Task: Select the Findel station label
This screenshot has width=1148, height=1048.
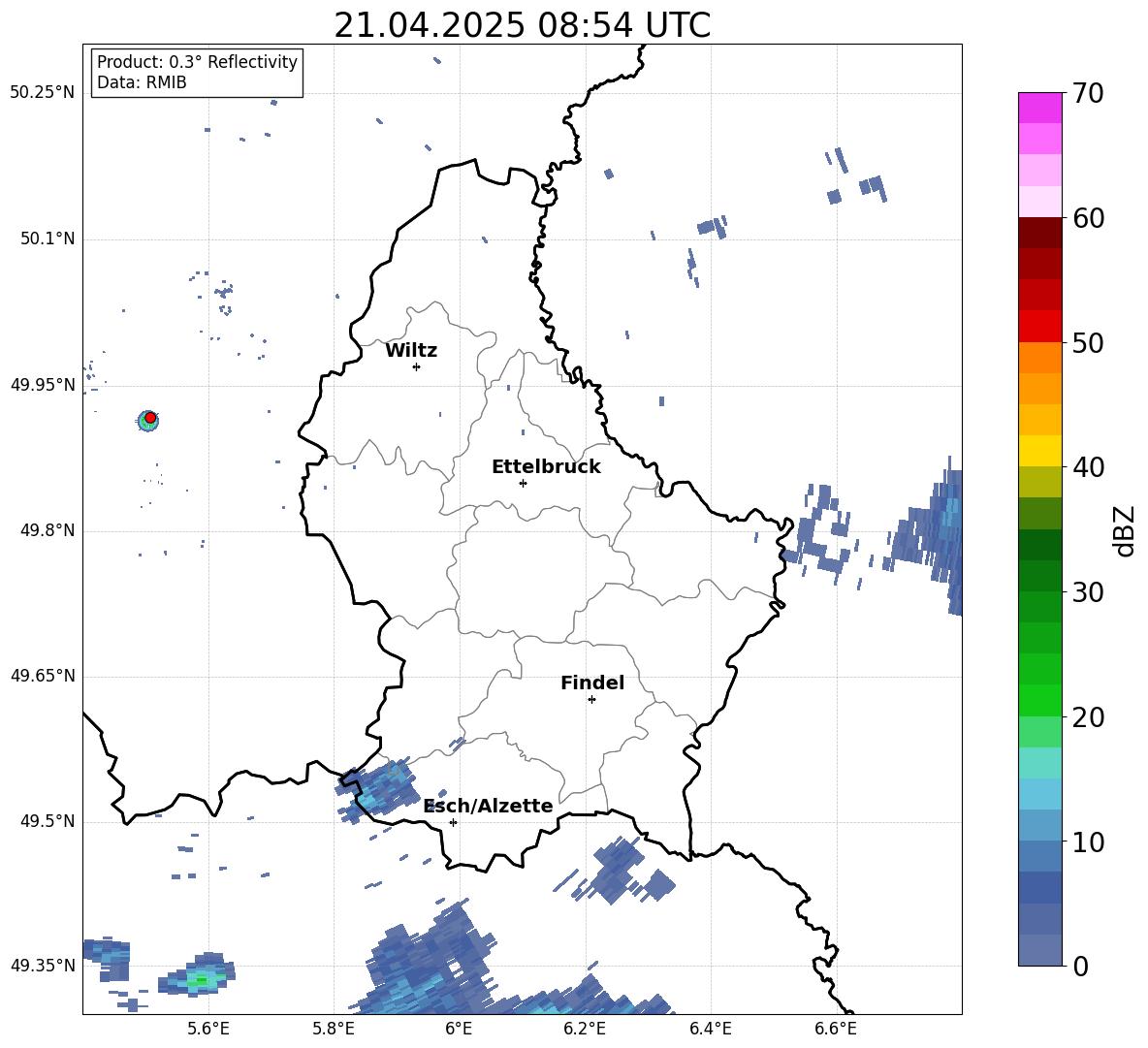Action: tap(592, 683)
